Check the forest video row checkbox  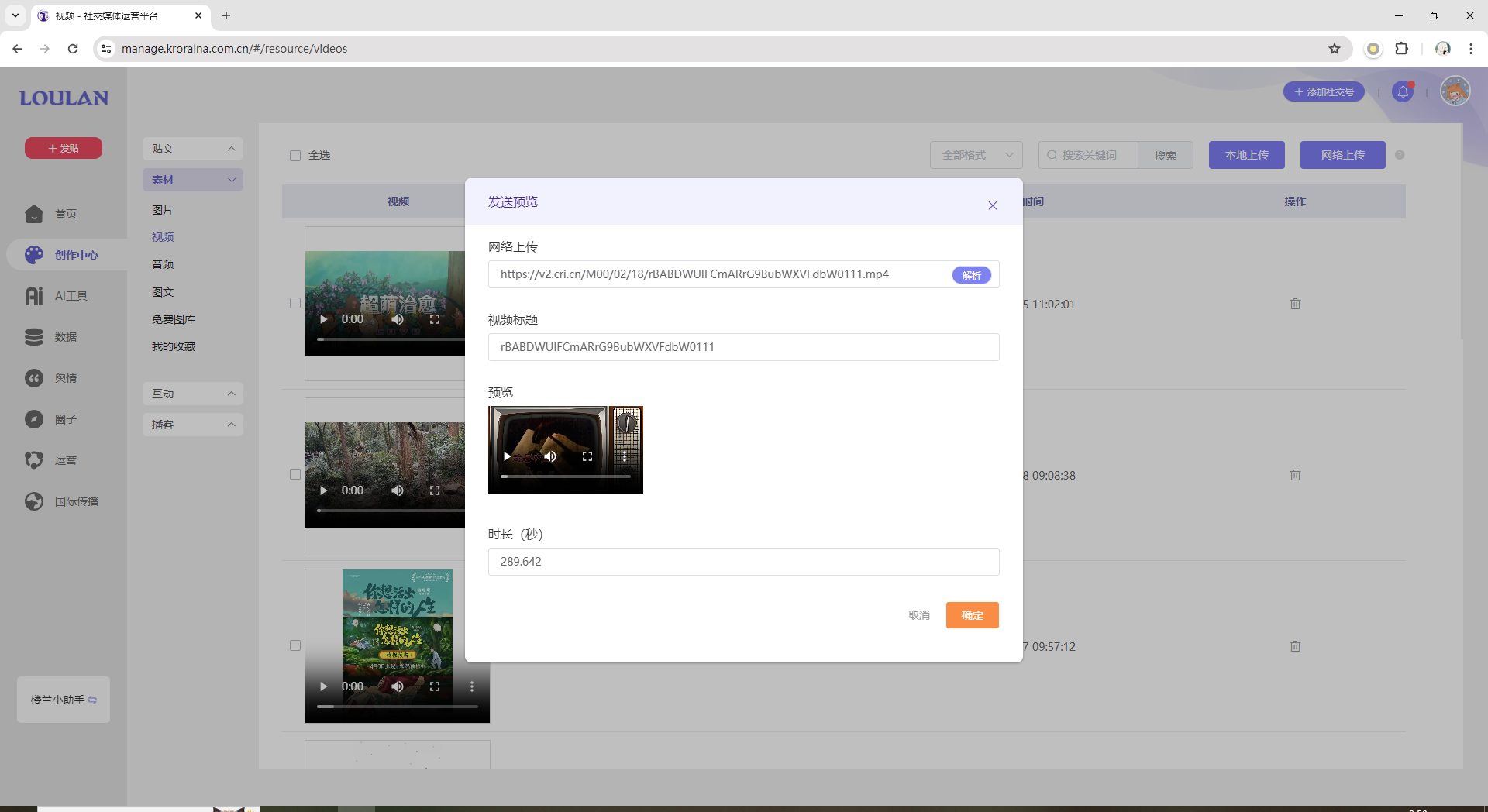point(295,474)
